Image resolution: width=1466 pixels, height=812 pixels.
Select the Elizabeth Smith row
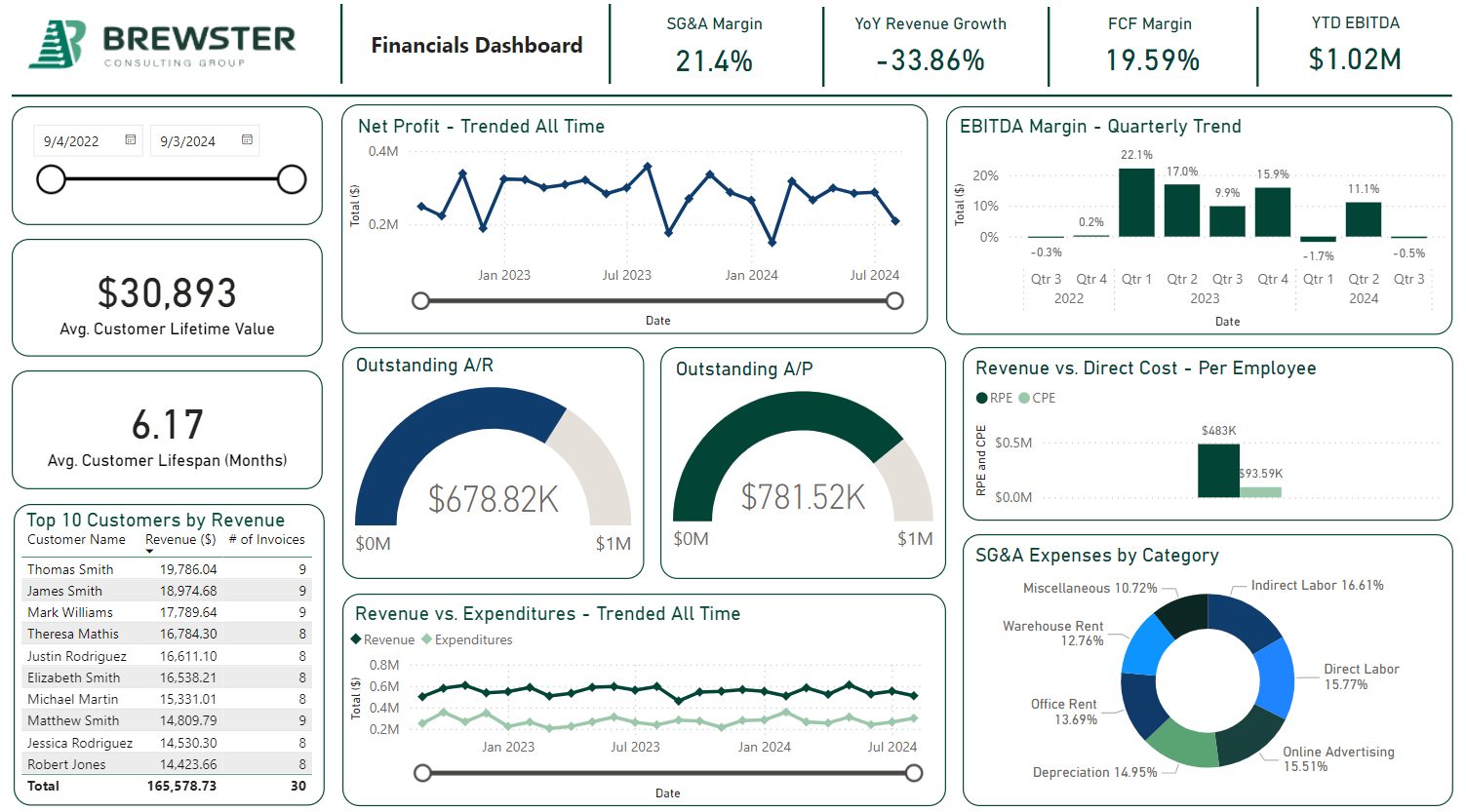[166, 677]
